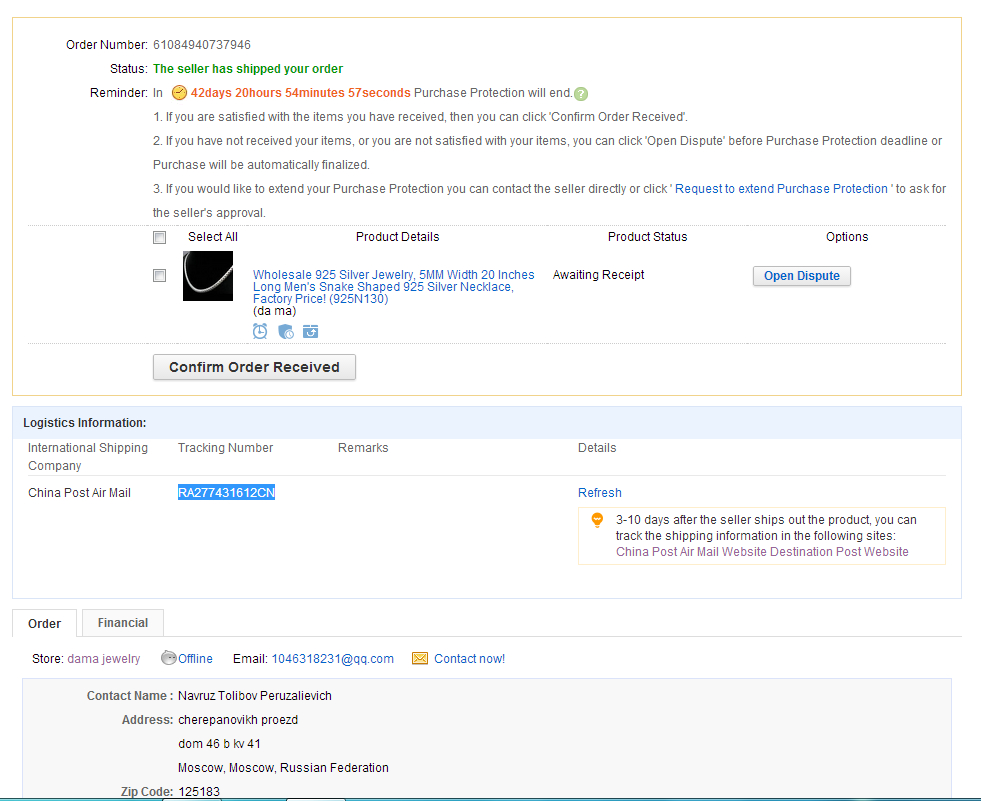Click the highlighted tracking number RA277431612CN
981x801 pixels.
(226, 493)
